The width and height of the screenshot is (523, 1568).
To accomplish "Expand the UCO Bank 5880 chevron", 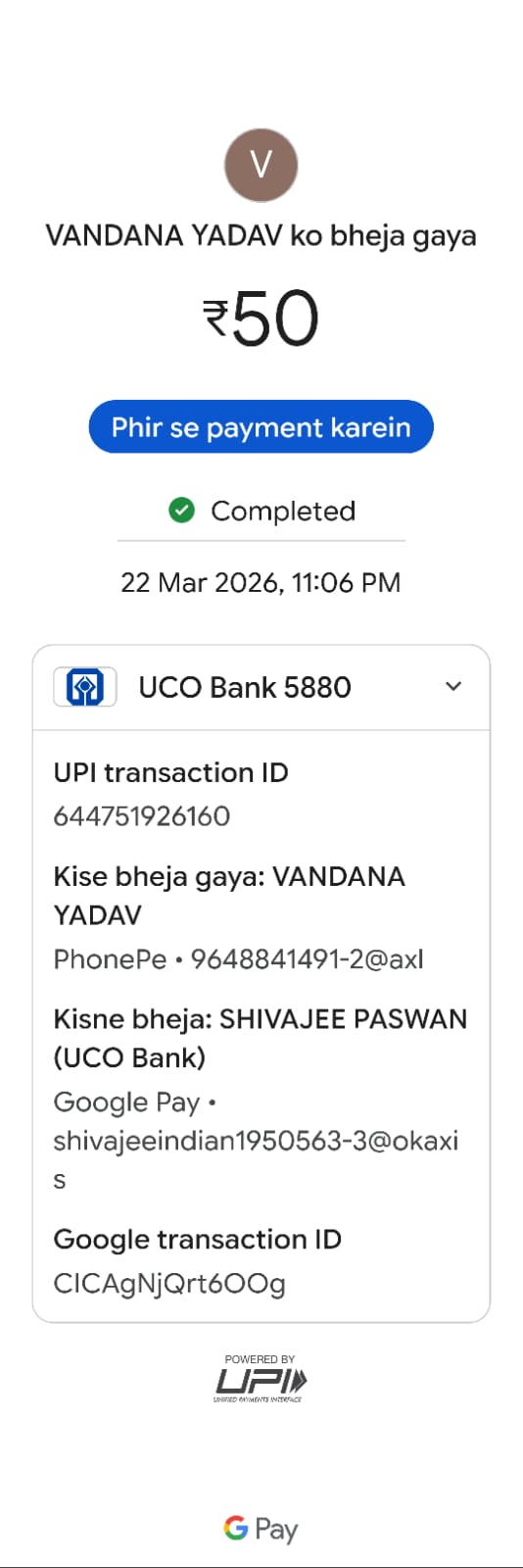I will [452, 686].
